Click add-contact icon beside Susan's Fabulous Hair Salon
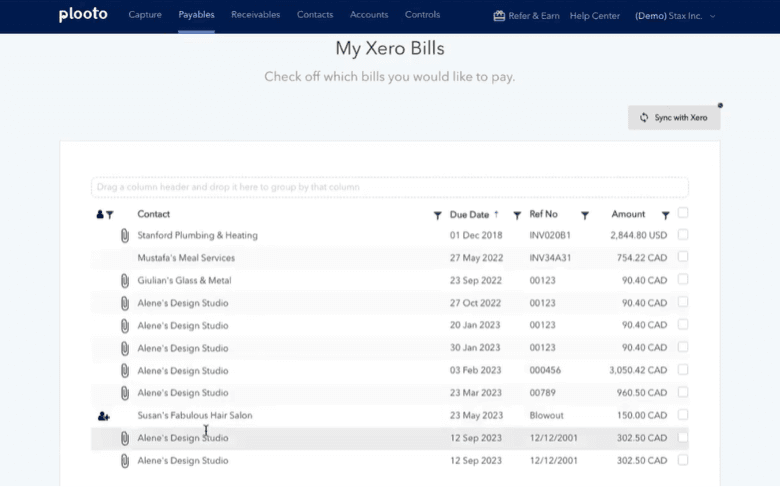Viewport: 780px width, 488px height. pyautogui.click(x=104, y=416)
